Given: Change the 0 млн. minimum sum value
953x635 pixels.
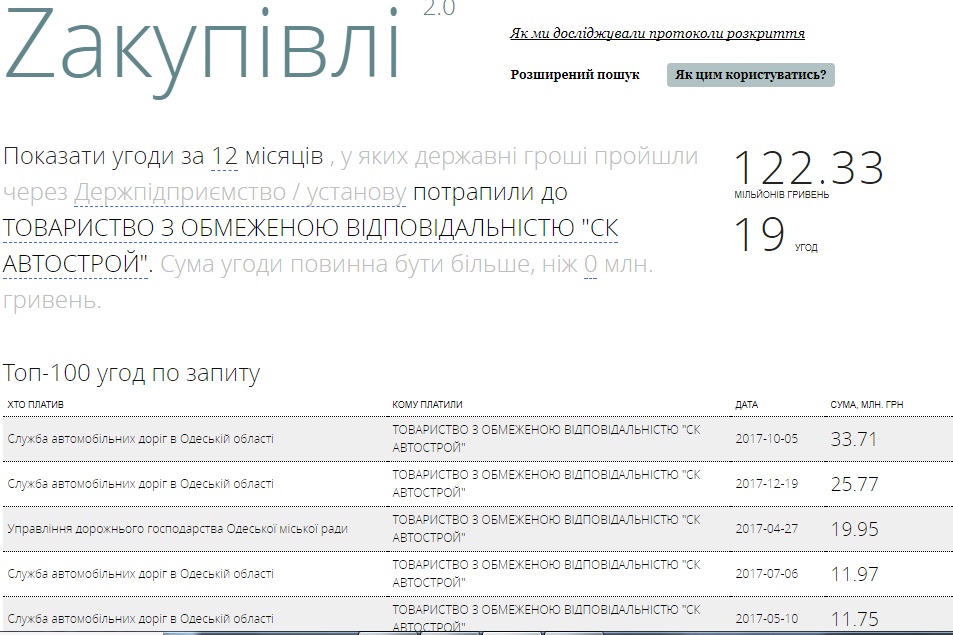Looking at the screenshot, I should [x=590, y=265].
